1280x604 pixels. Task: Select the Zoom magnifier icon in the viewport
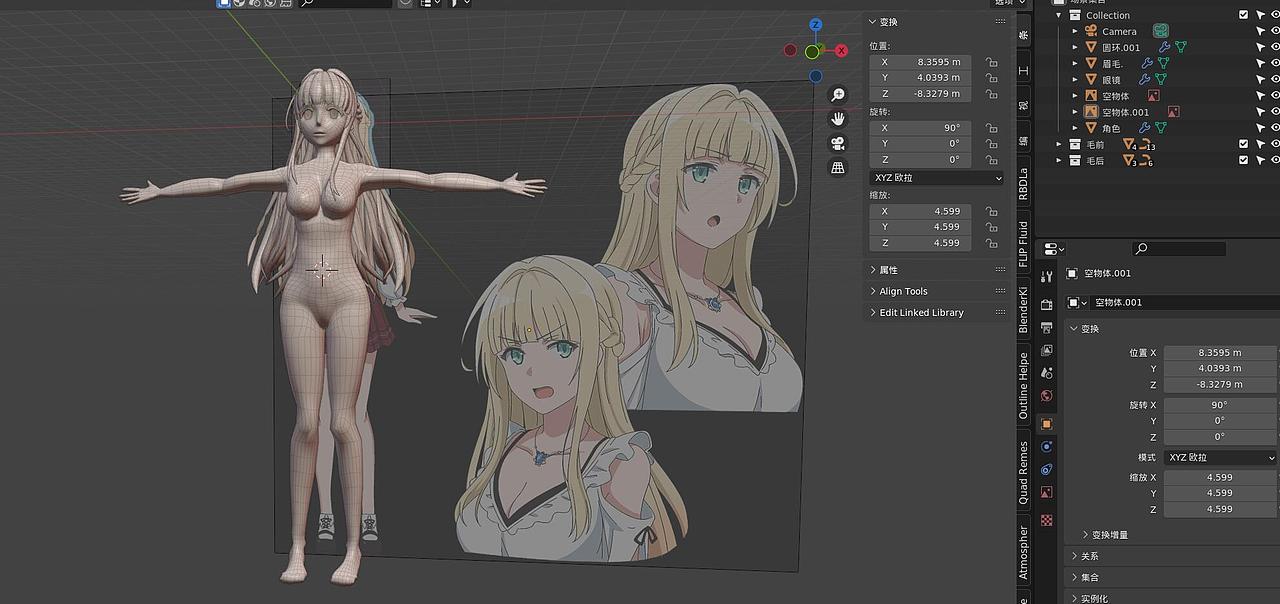coord(838,93)
